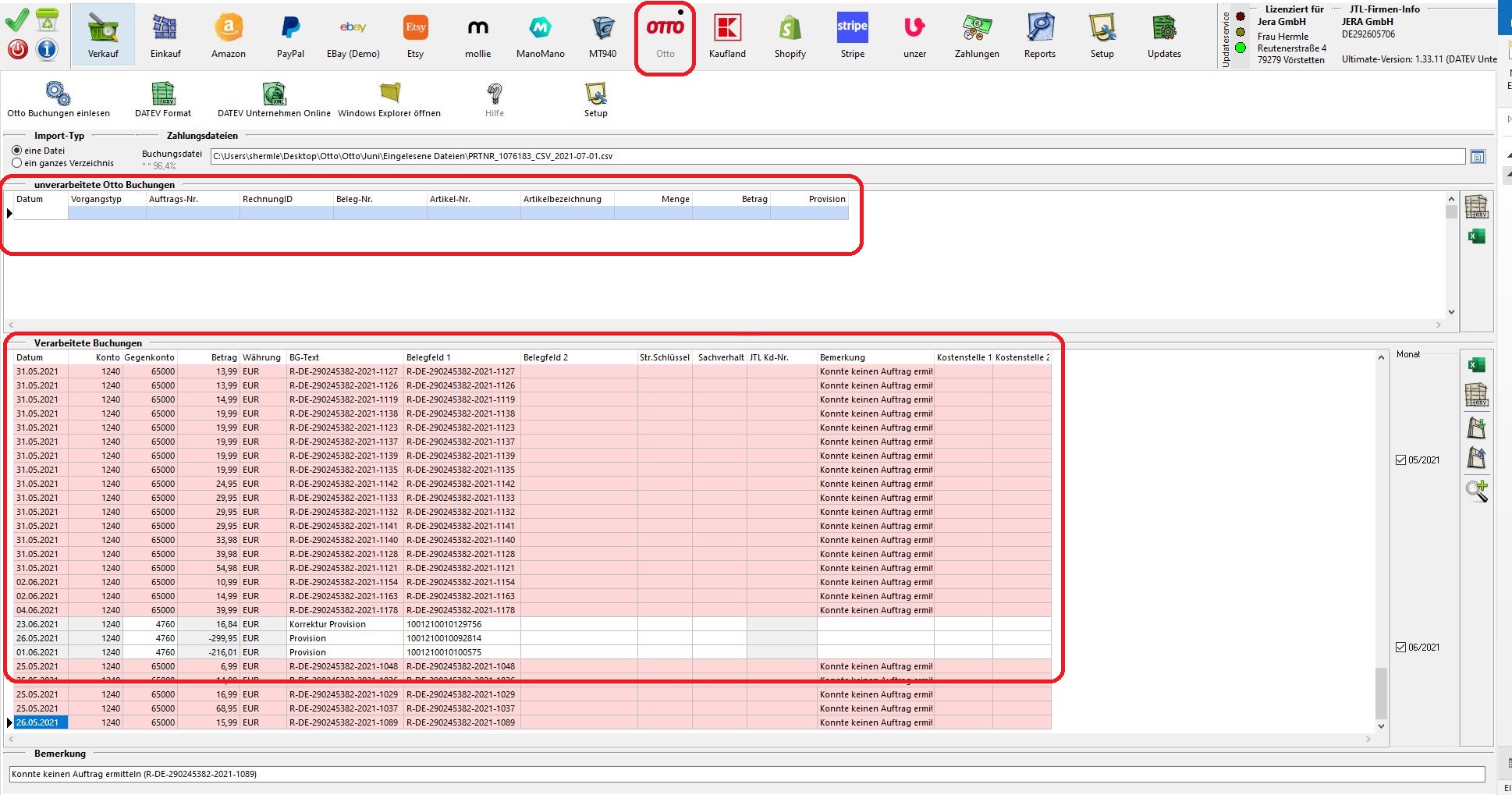Select 'ein ganzes Verzeichnis' radio option
This screenshot has width=1512, height=795.
pyautogui.click(x=17, y=163)
